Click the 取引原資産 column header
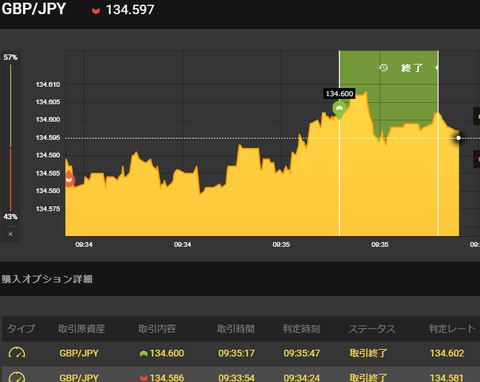This screenshot has height=382, width=480. pyautogui.click(x=82, y=329)
